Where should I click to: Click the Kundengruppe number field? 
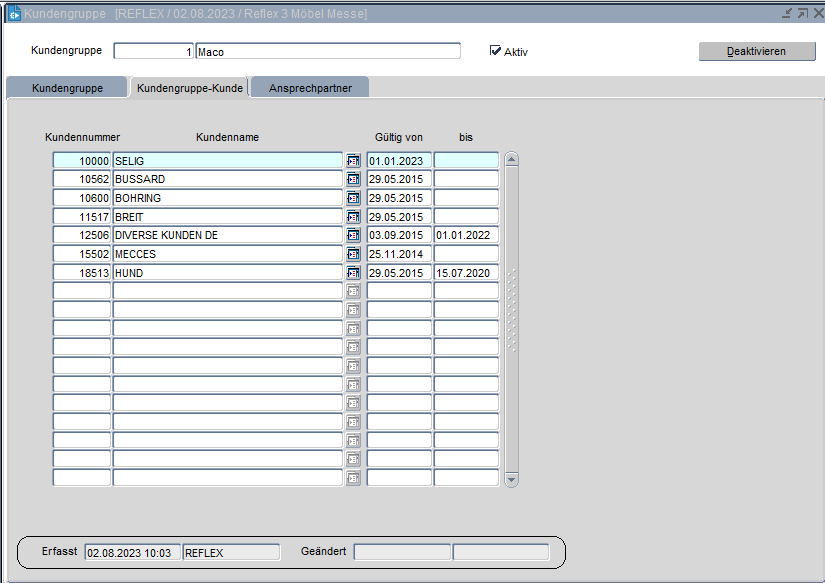pos(154,52)
